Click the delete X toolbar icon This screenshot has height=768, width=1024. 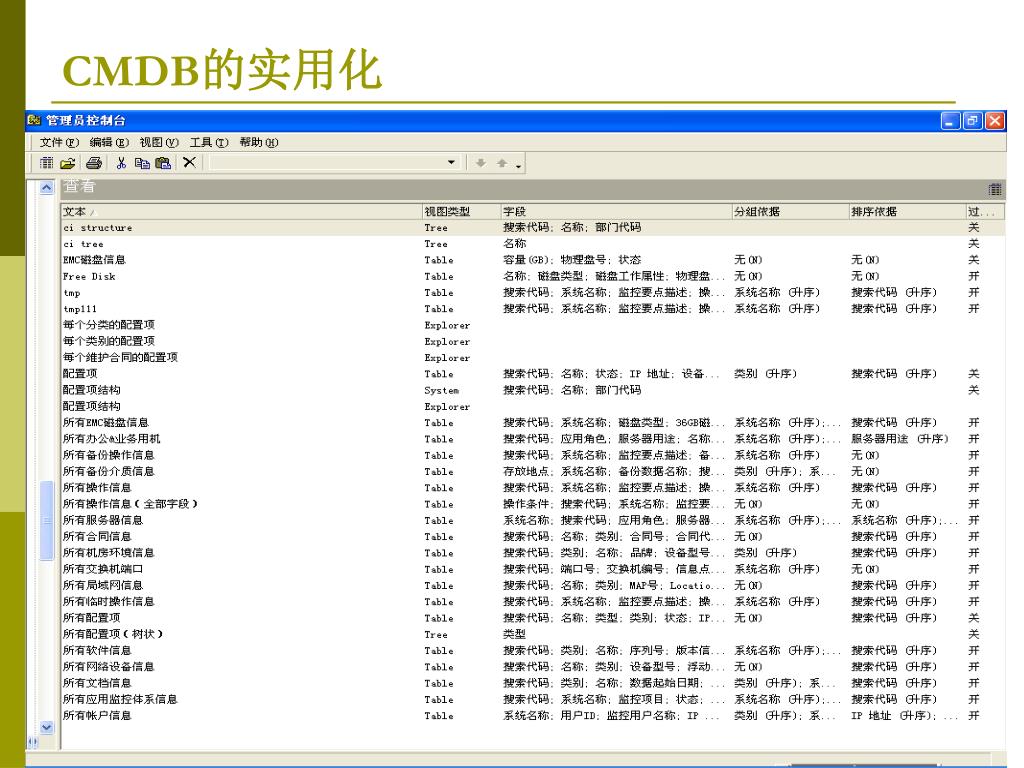189,163
